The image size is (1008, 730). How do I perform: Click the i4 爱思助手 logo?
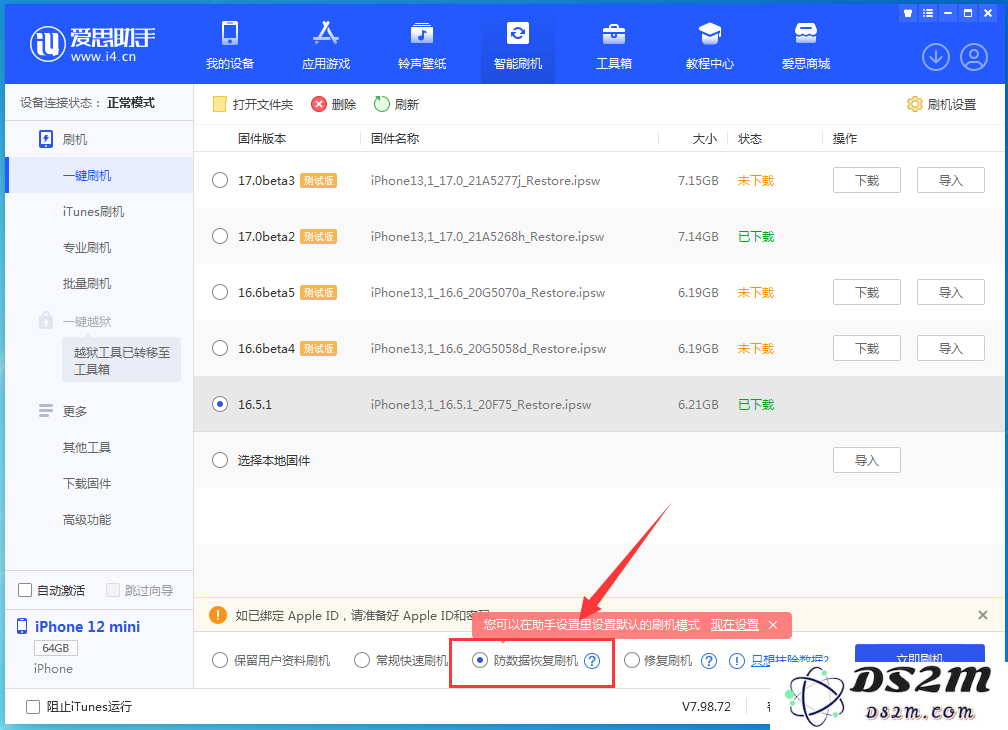click(x=93, y=44)
